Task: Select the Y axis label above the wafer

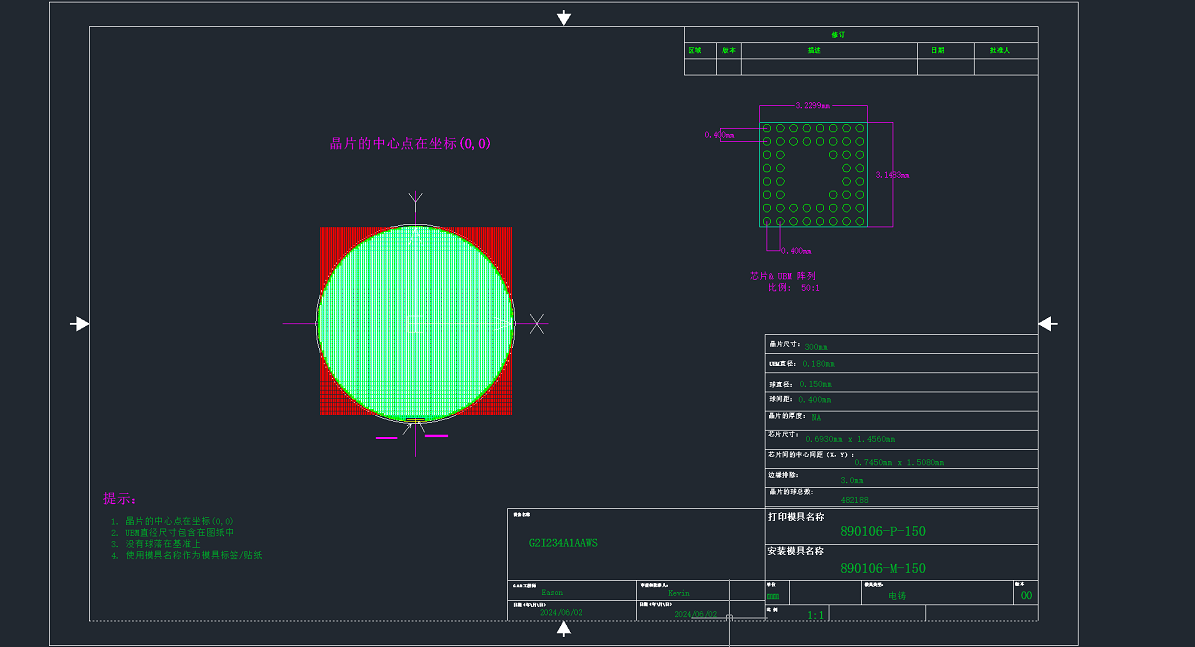Action: point(415,200)
